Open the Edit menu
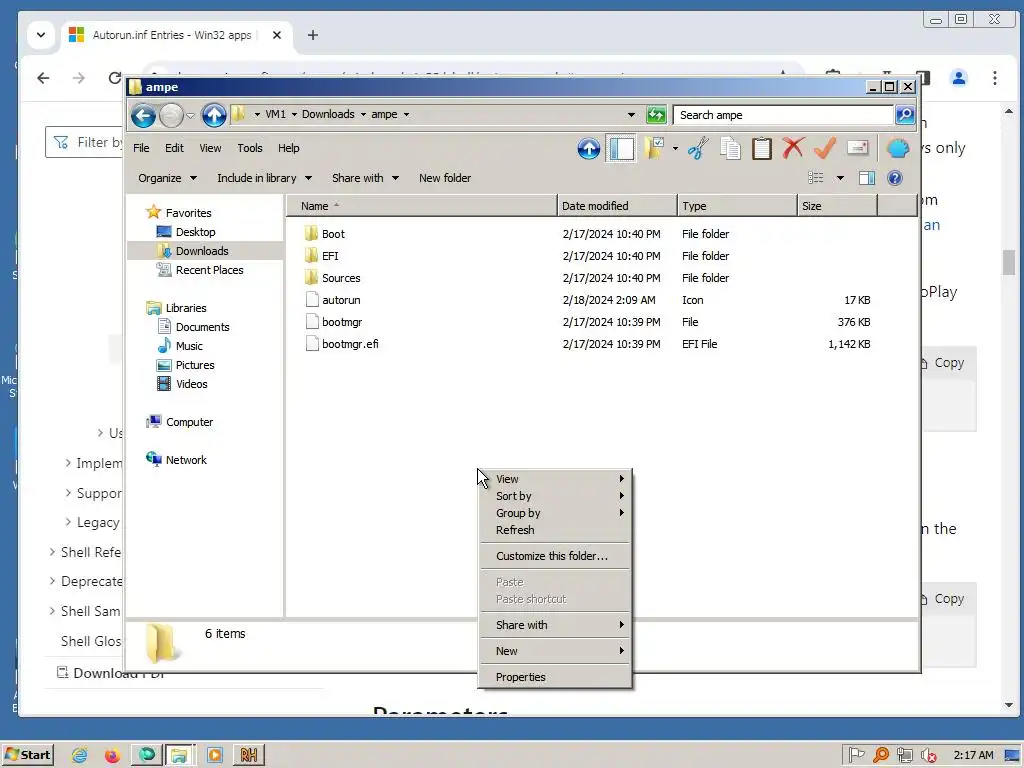This screenshot has width=1024, height=768. pyautogui.click(x=174, y=148)
